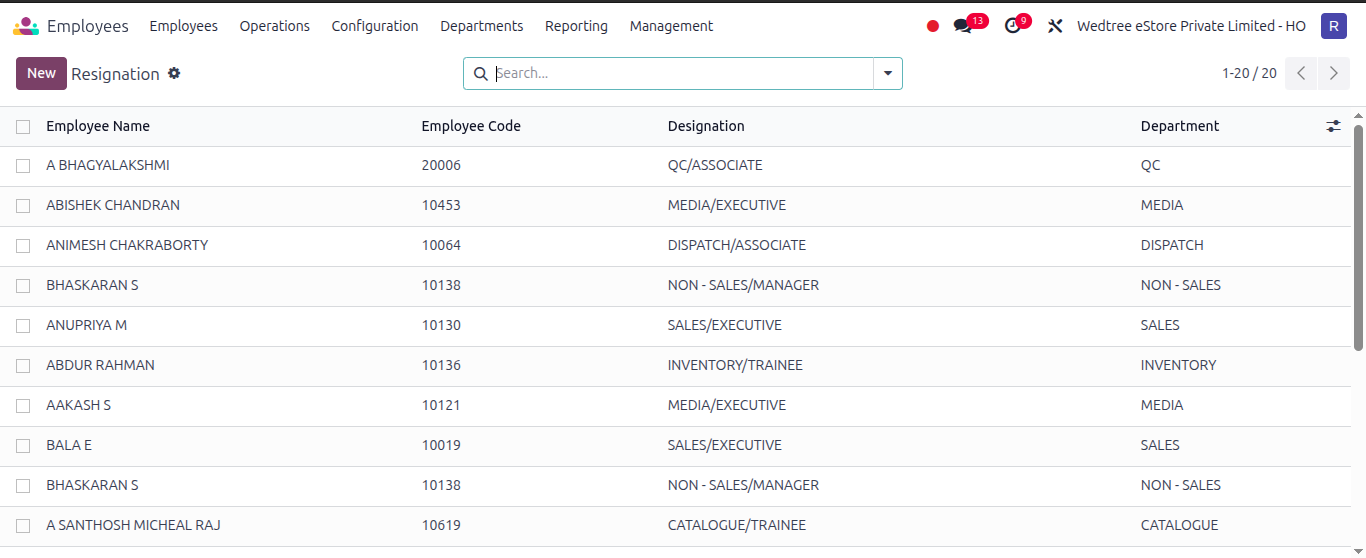Open the A SANTHOSH MICHEAL RAJ record
This screenshot has height=558, width=1366.
coord(133,525)
